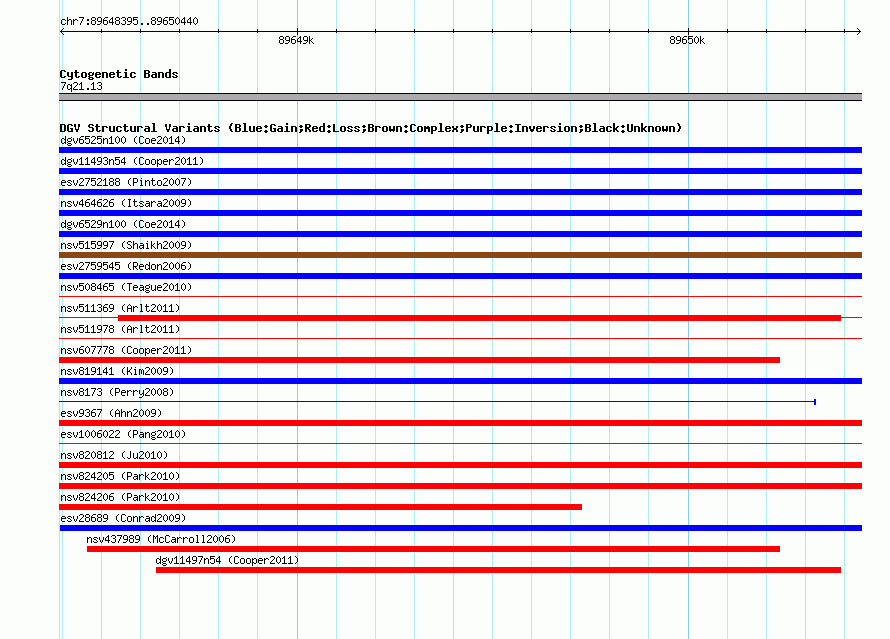Click the dgv11497n54 (Cooper2011) label

tap(227, 560)
